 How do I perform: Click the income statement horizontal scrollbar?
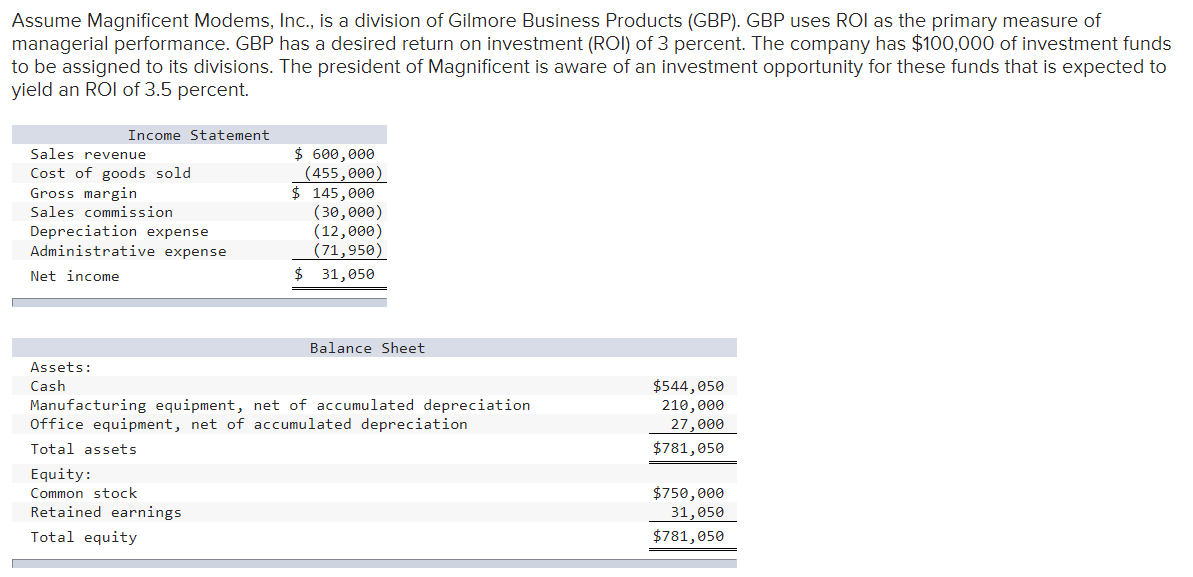coord(199,302)
